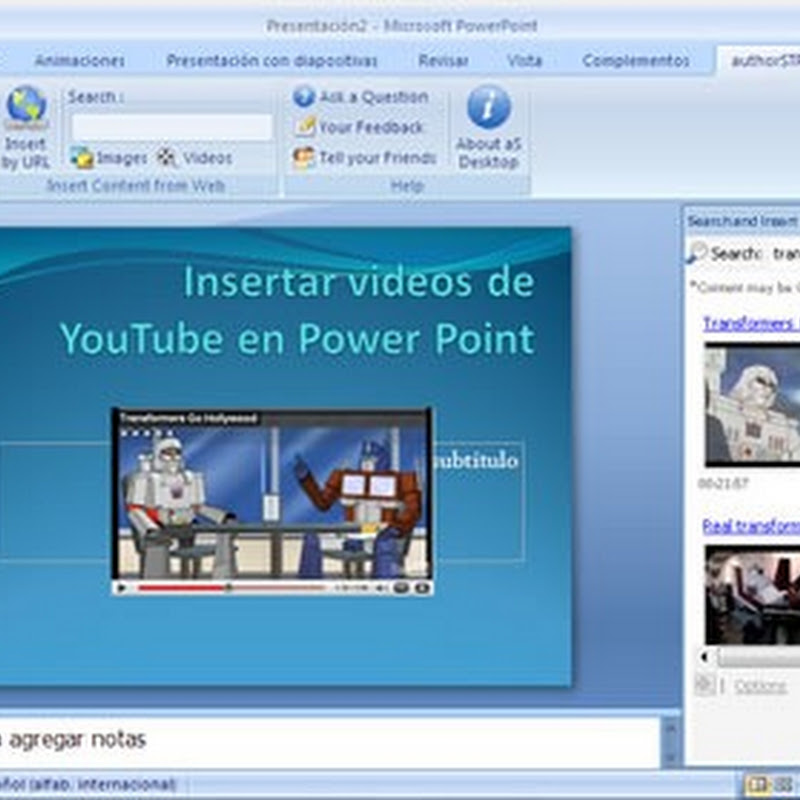Image resolution: width=800 pixels, height=800 pixels.
Task: Click Tell your Friends button
Action: pos(365,158)
